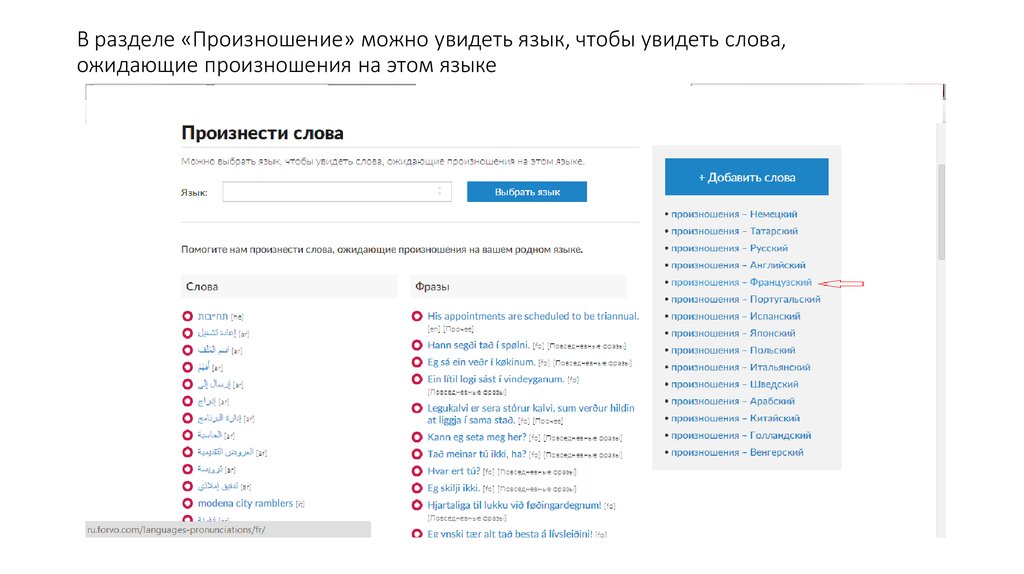Open phrase 'Eg sá ein veðr í køkinum.'
Image resolution: width=1024 pixels, height=574 pixels.
pyautogui.click(x=481, y=362)
